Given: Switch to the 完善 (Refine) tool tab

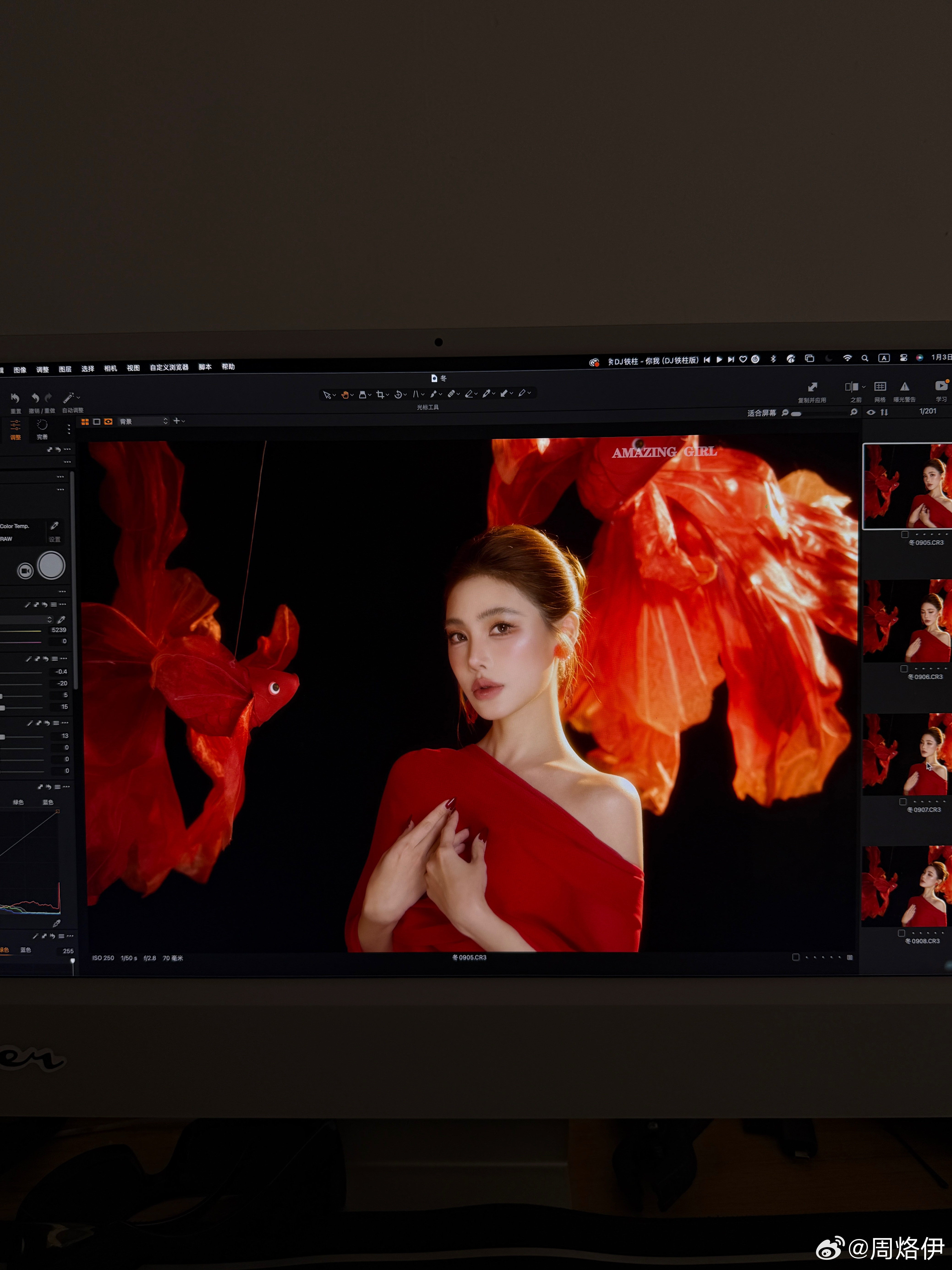Looking at the screenshot, I should click(42, 428).
